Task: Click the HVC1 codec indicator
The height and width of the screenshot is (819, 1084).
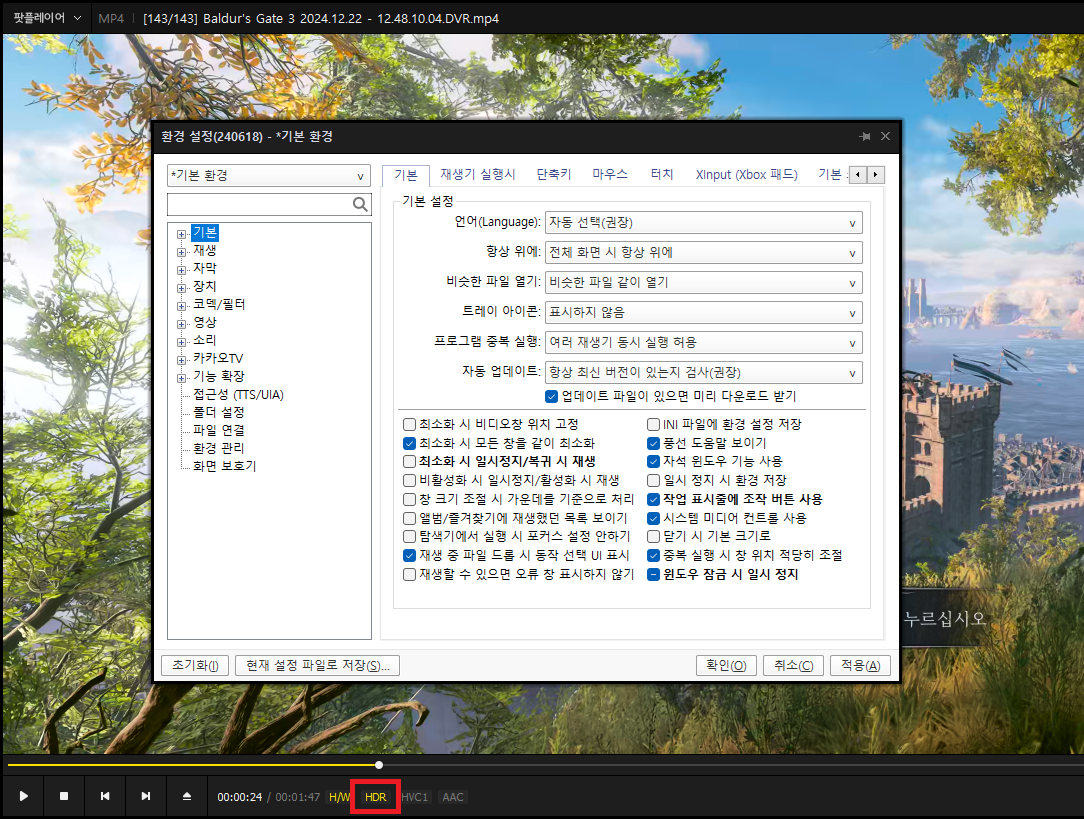Action: [x=414, y=797]
